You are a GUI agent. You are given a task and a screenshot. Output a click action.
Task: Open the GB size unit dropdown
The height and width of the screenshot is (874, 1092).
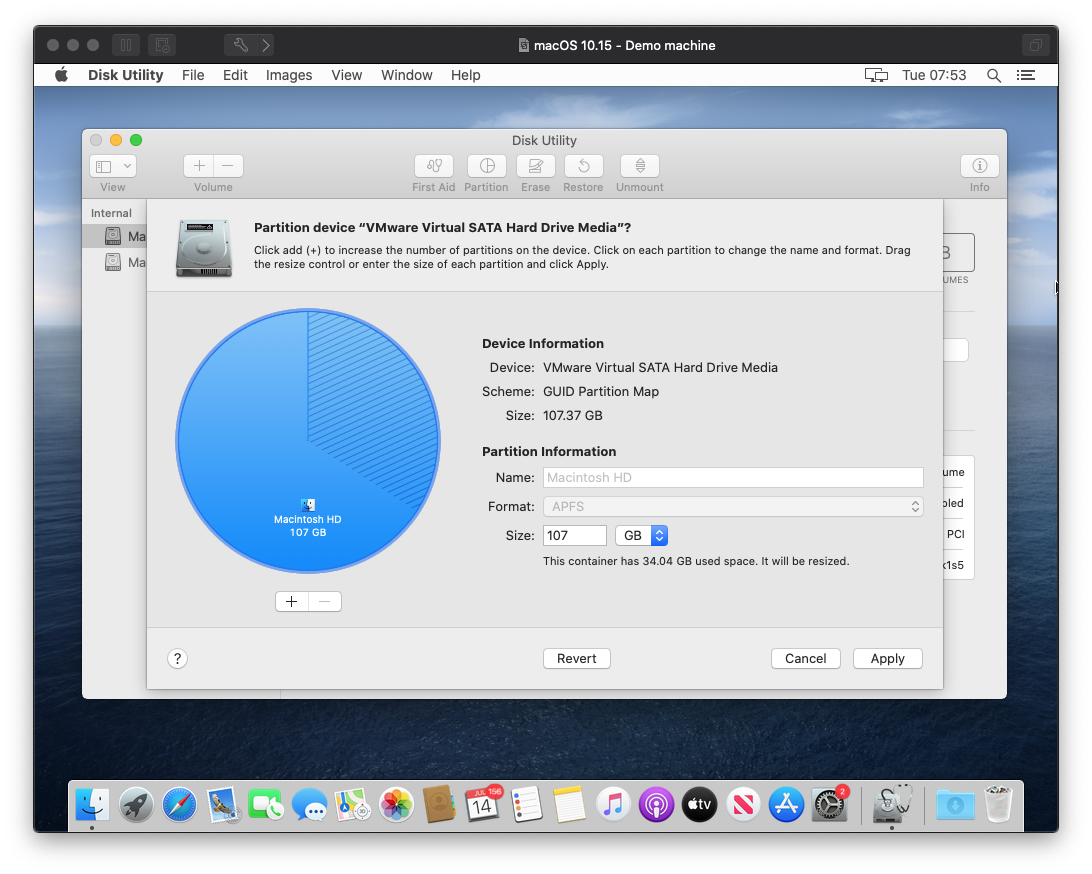click(641, 536)
